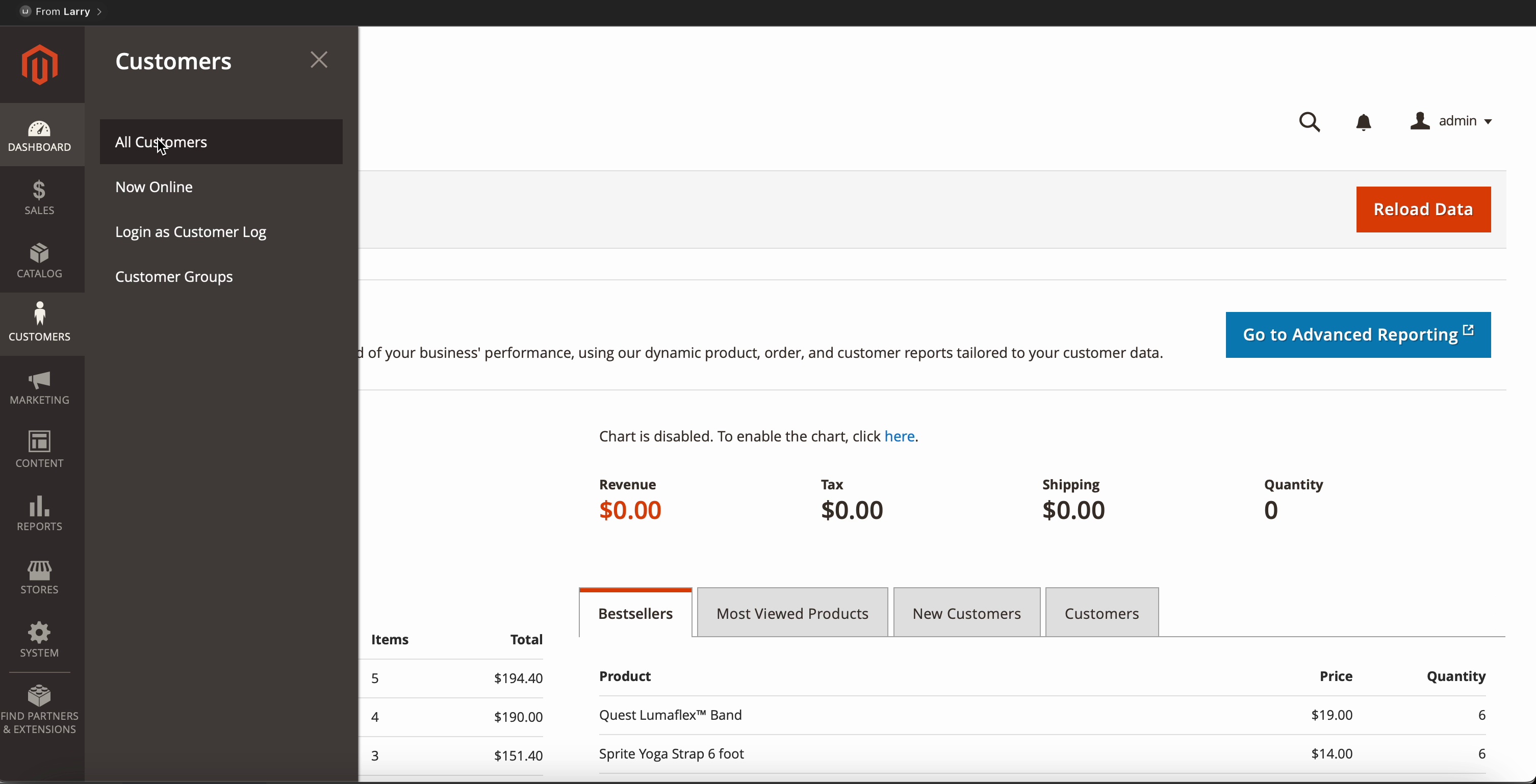
Task: Open the notifications bell
Action: tap(1364, 122)
